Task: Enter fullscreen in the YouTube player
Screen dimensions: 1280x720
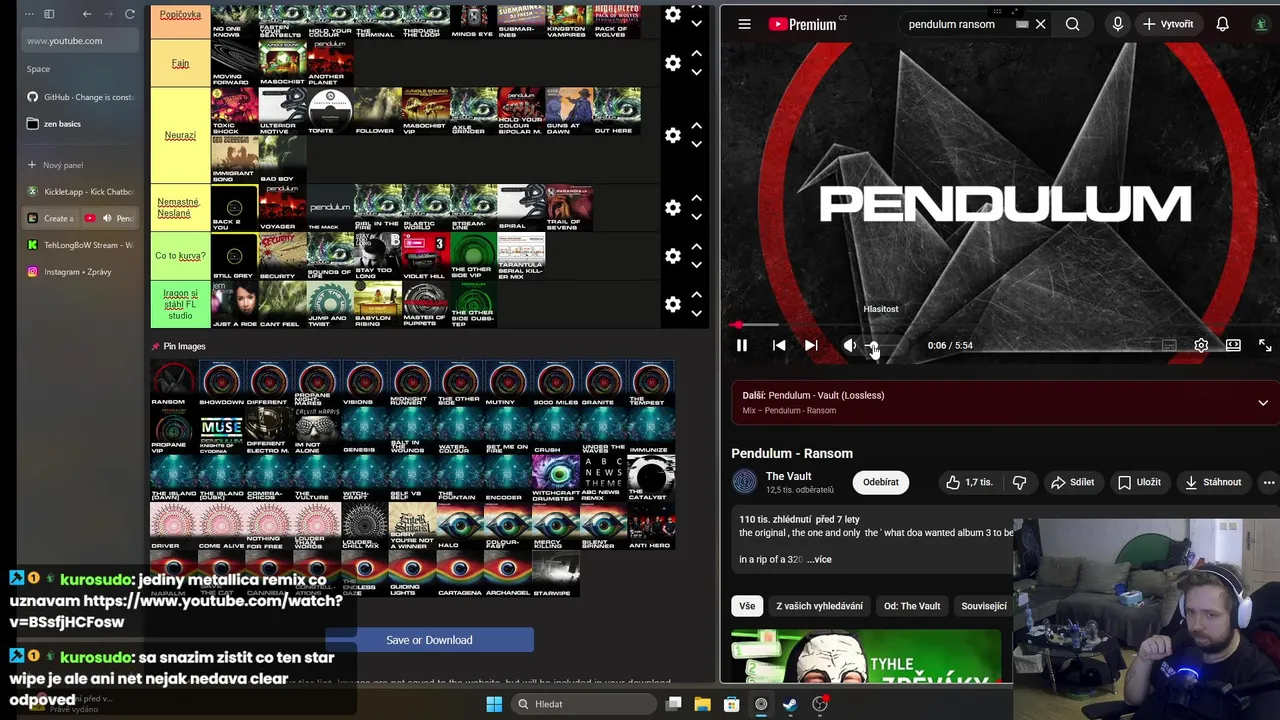Action: click(1265, 345)
